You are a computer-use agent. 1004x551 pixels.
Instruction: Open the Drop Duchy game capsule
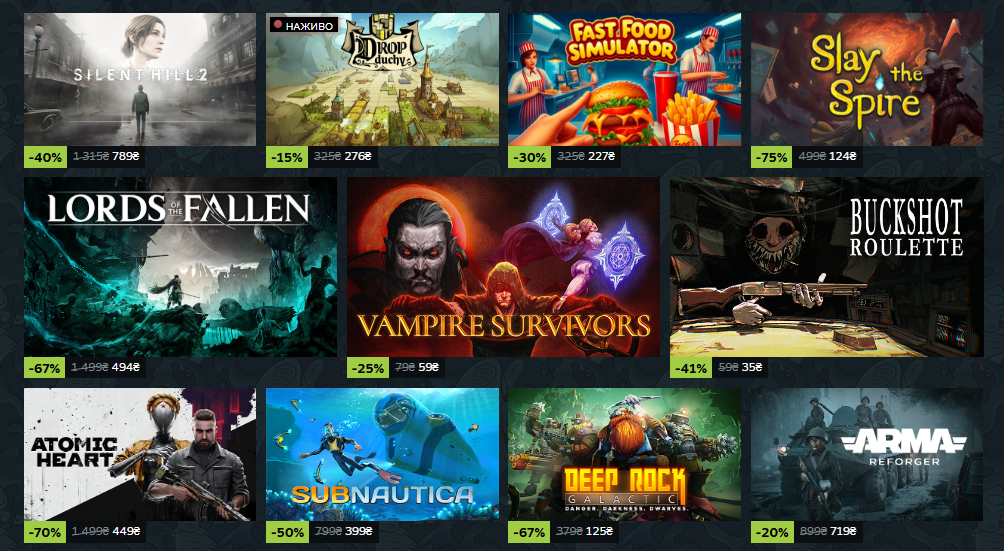pos(382,79)
